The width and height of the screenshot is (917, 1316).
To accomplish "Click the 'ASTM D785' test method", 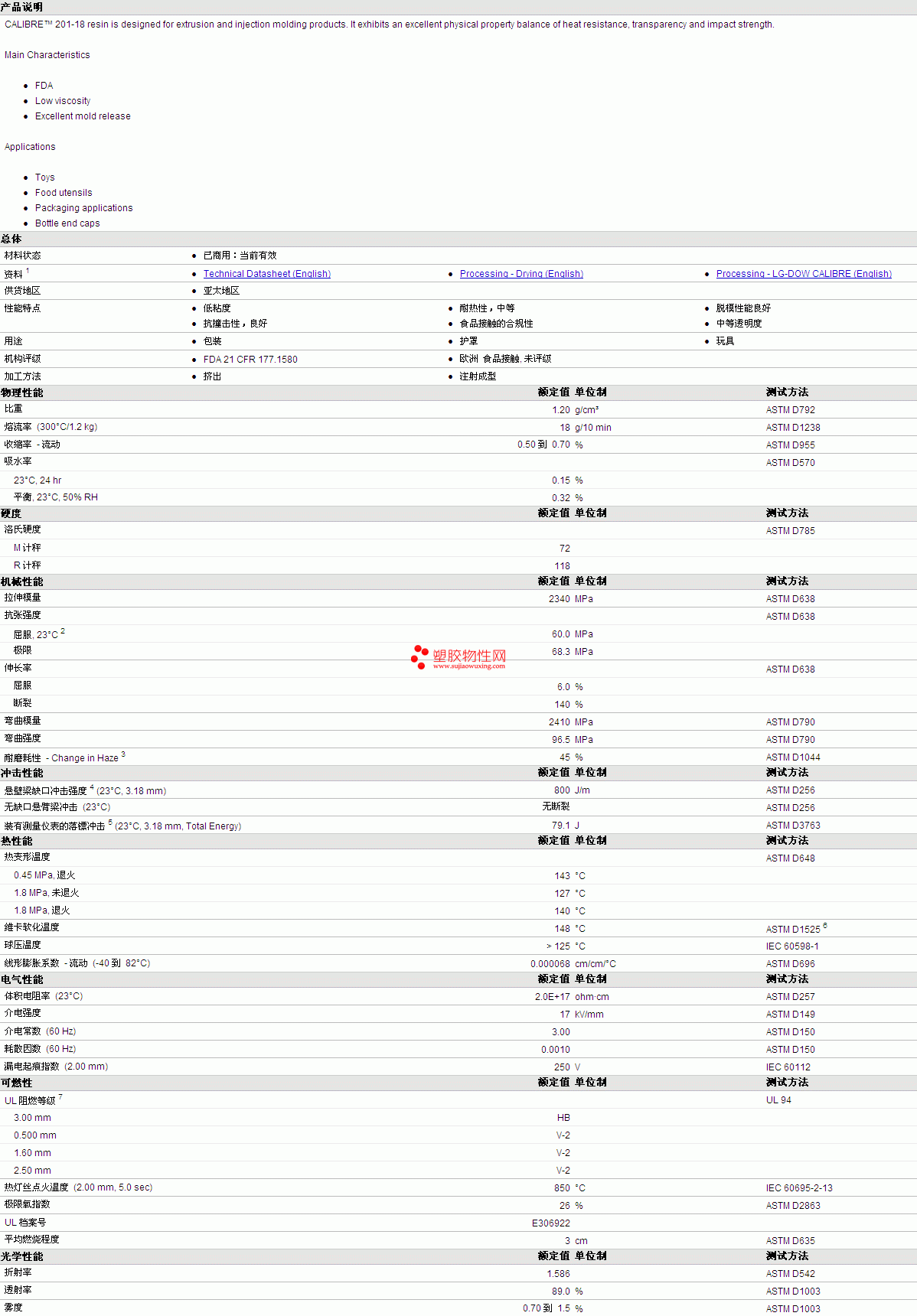I will (x=791, y=531).
